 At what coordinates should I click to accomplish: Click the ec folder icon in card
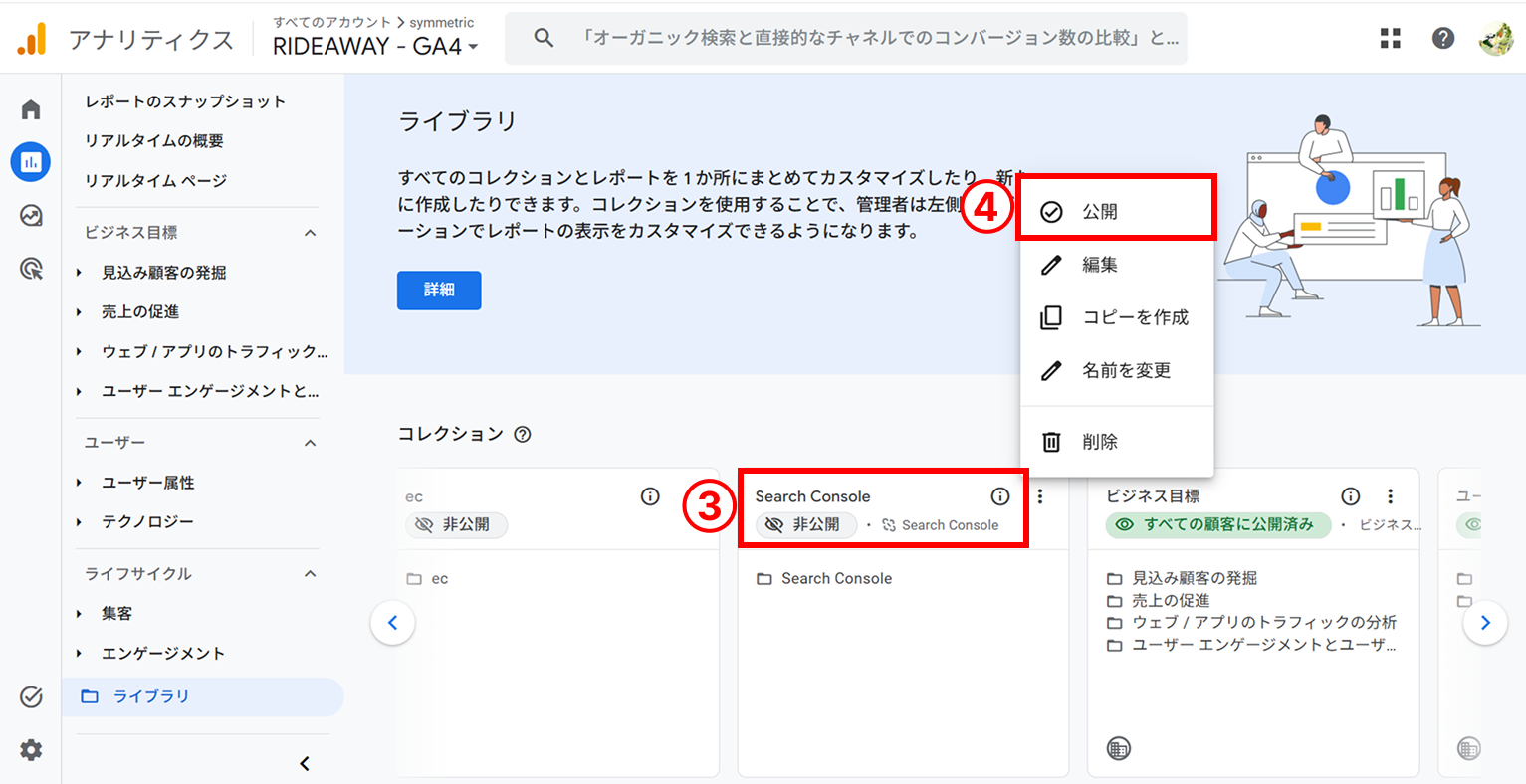(414, 579)
